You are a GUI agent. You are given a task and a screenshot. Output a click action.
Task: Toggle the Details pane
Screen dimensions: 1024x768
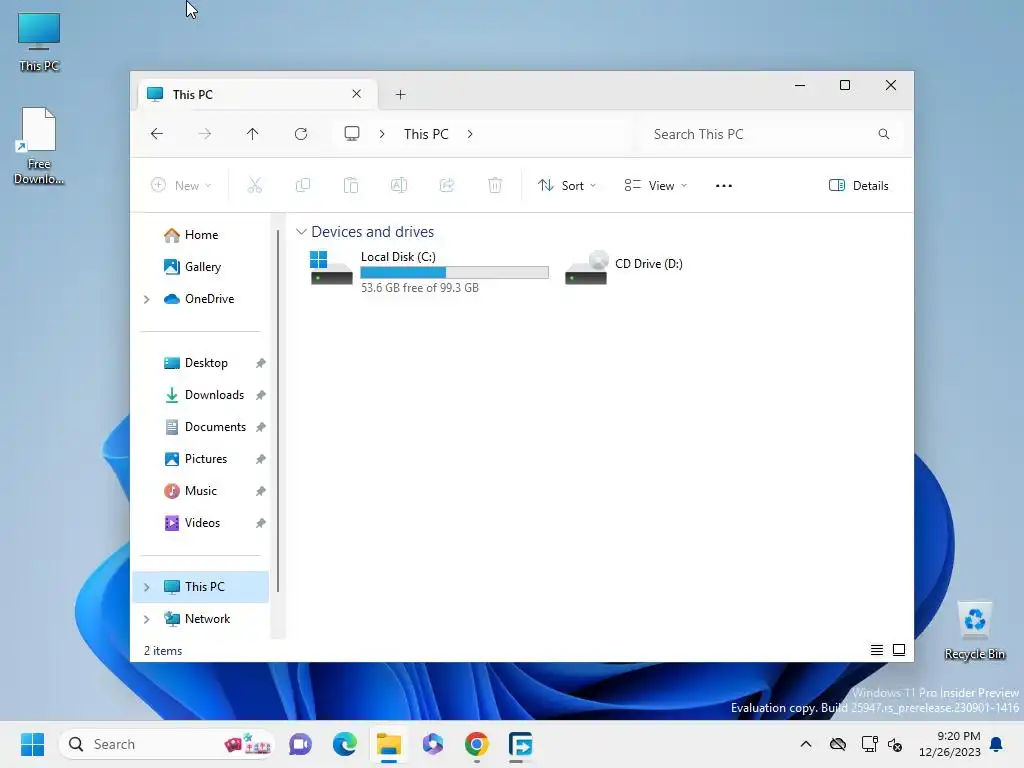pos(858,185)
